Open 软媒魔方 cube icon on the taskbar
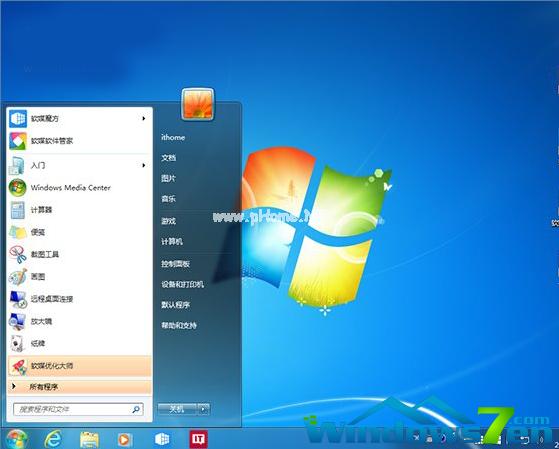The image size is (559, 449). pos(162,439)
